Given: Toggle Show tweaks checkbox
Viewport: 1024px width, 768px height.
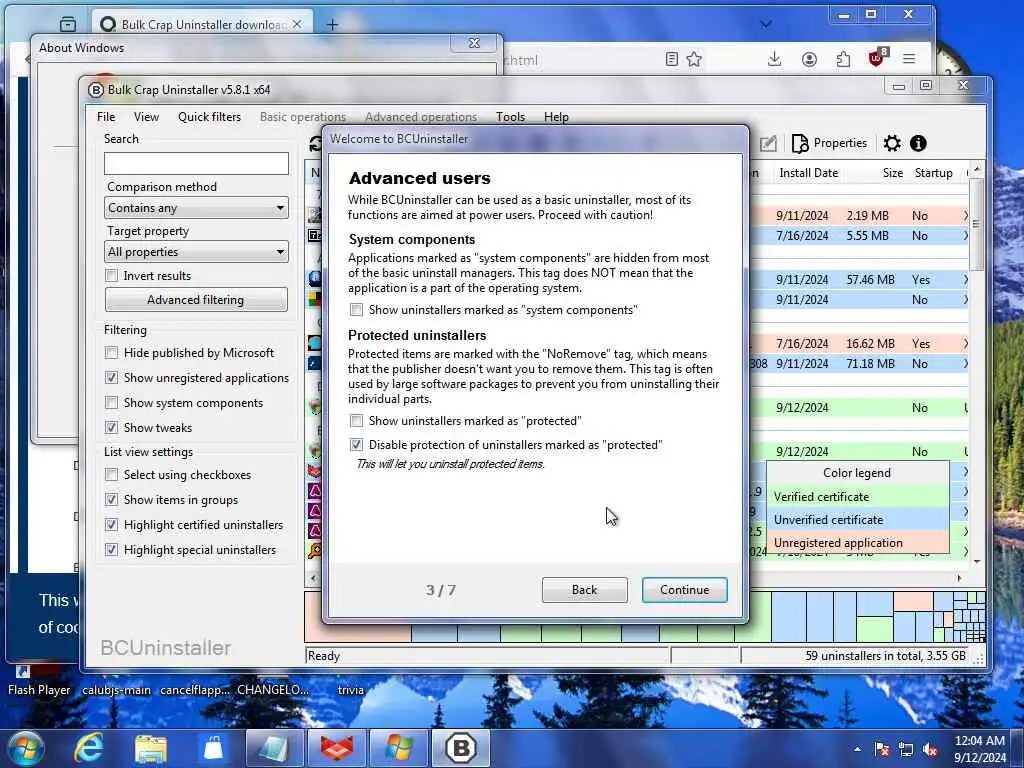Looking at the screenshot, I should (x=112, y=428).
